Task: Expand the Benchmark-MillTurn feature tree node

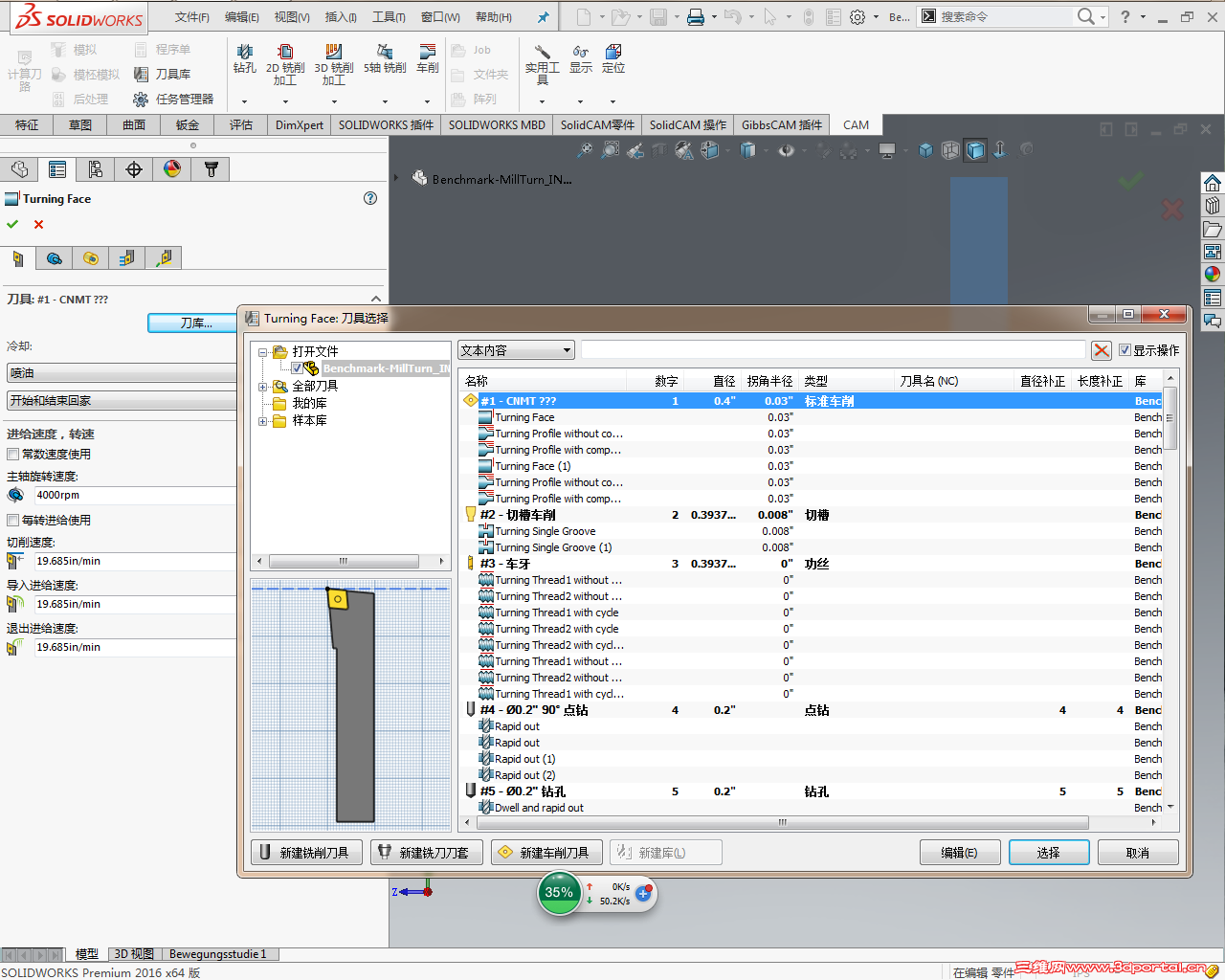Action: coord(396,177)
